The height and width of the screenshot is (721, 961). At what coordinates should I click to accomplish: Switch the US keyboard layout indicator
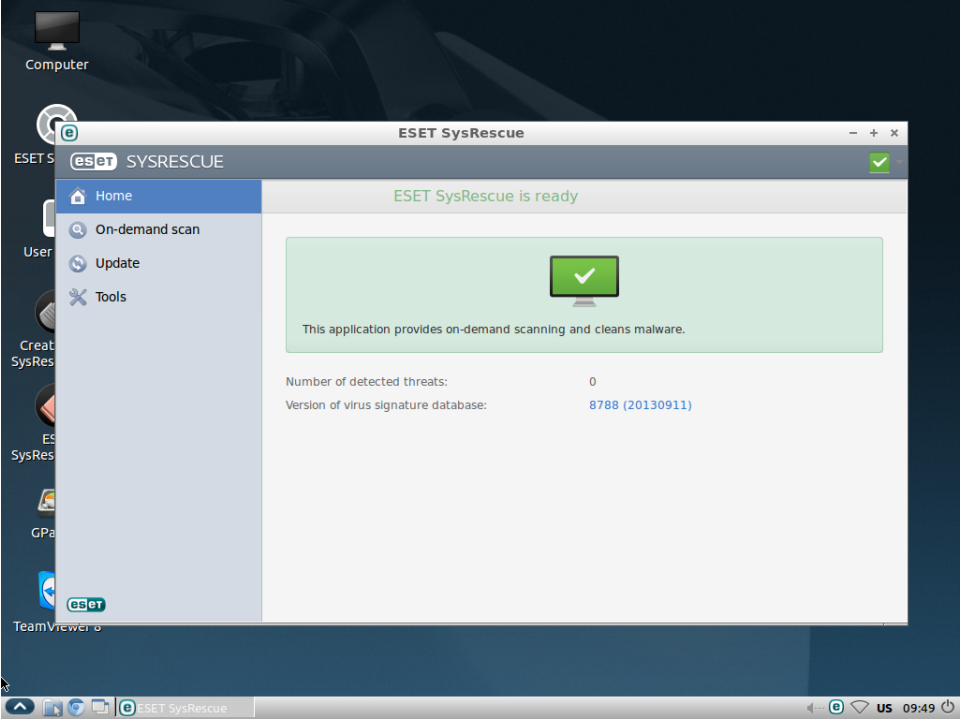click(x=884, y=708)
